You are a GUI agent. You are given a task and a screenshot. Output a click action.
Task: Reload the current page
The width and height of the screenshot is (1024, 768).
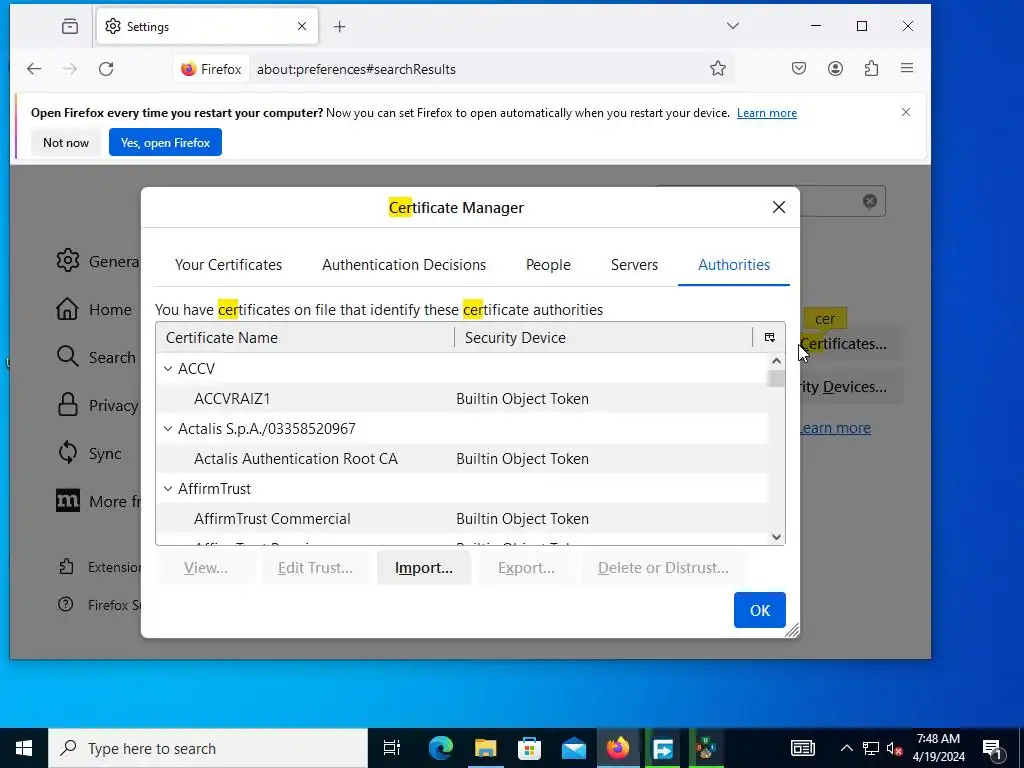pyautogui.click(x=106, y=69)
